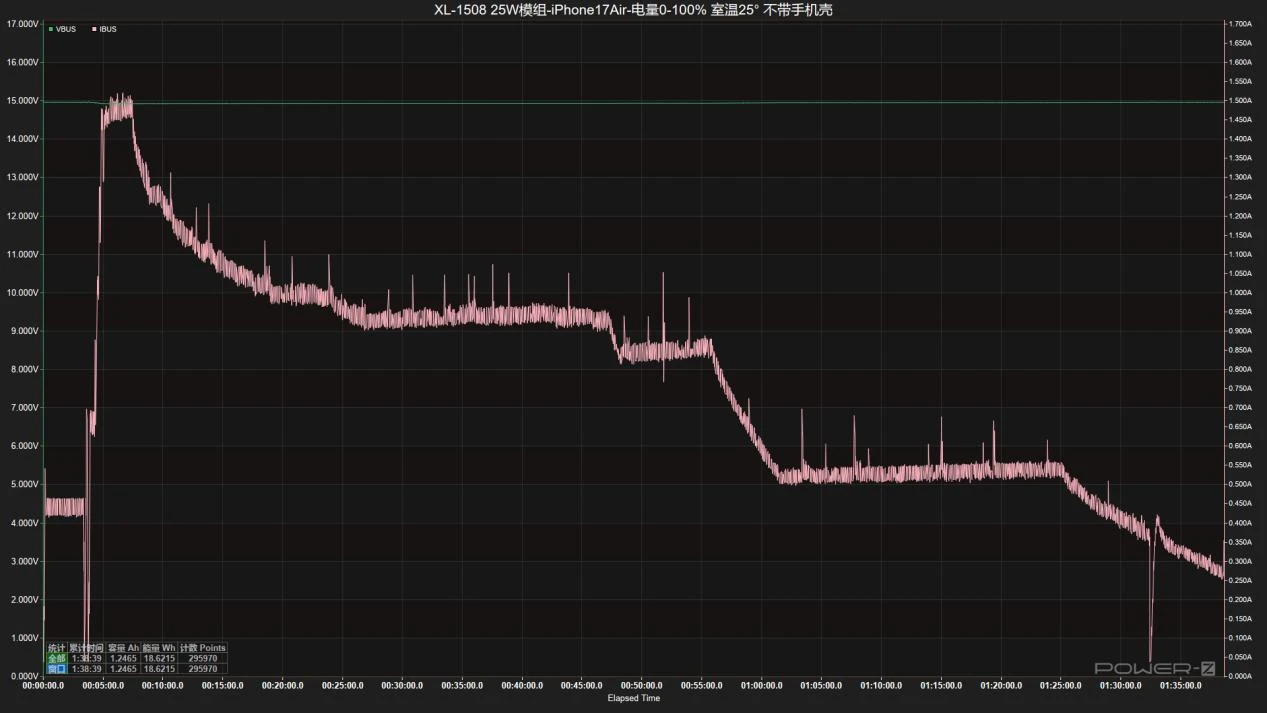Click the 计数 Points column header

click(203, 648)
